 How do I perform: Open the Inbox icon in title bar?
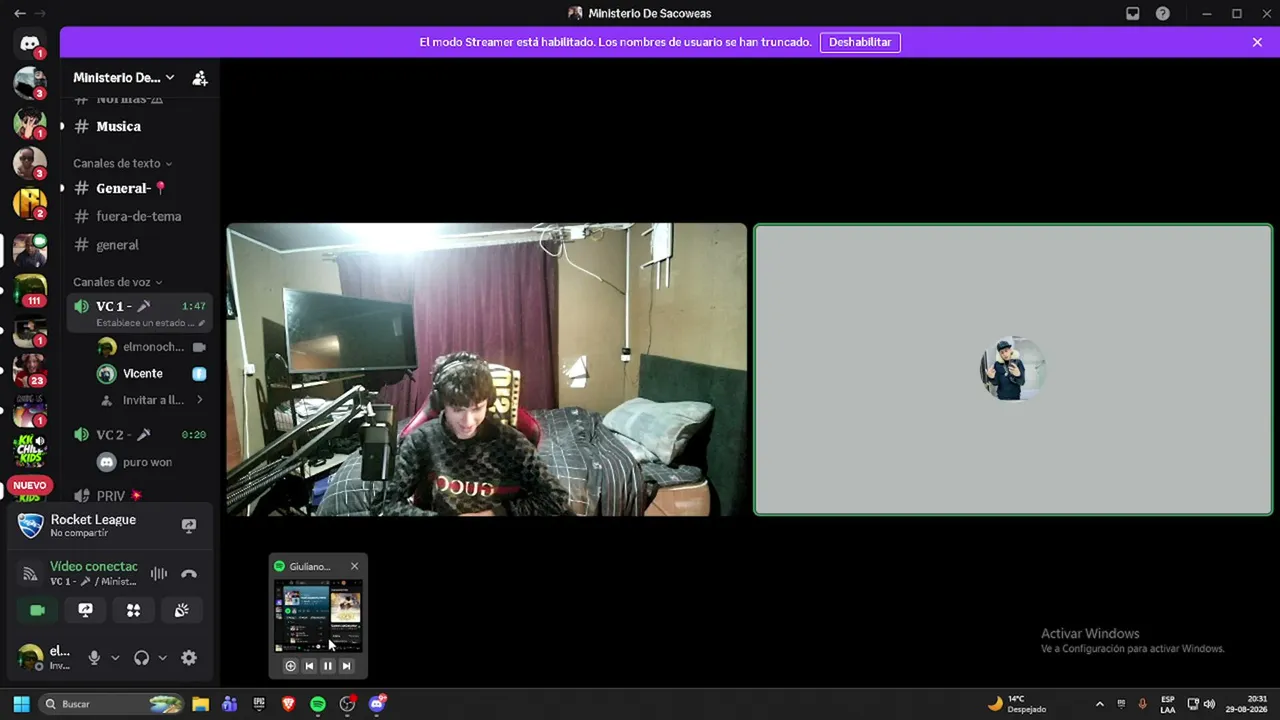[x=1133, y=14]
